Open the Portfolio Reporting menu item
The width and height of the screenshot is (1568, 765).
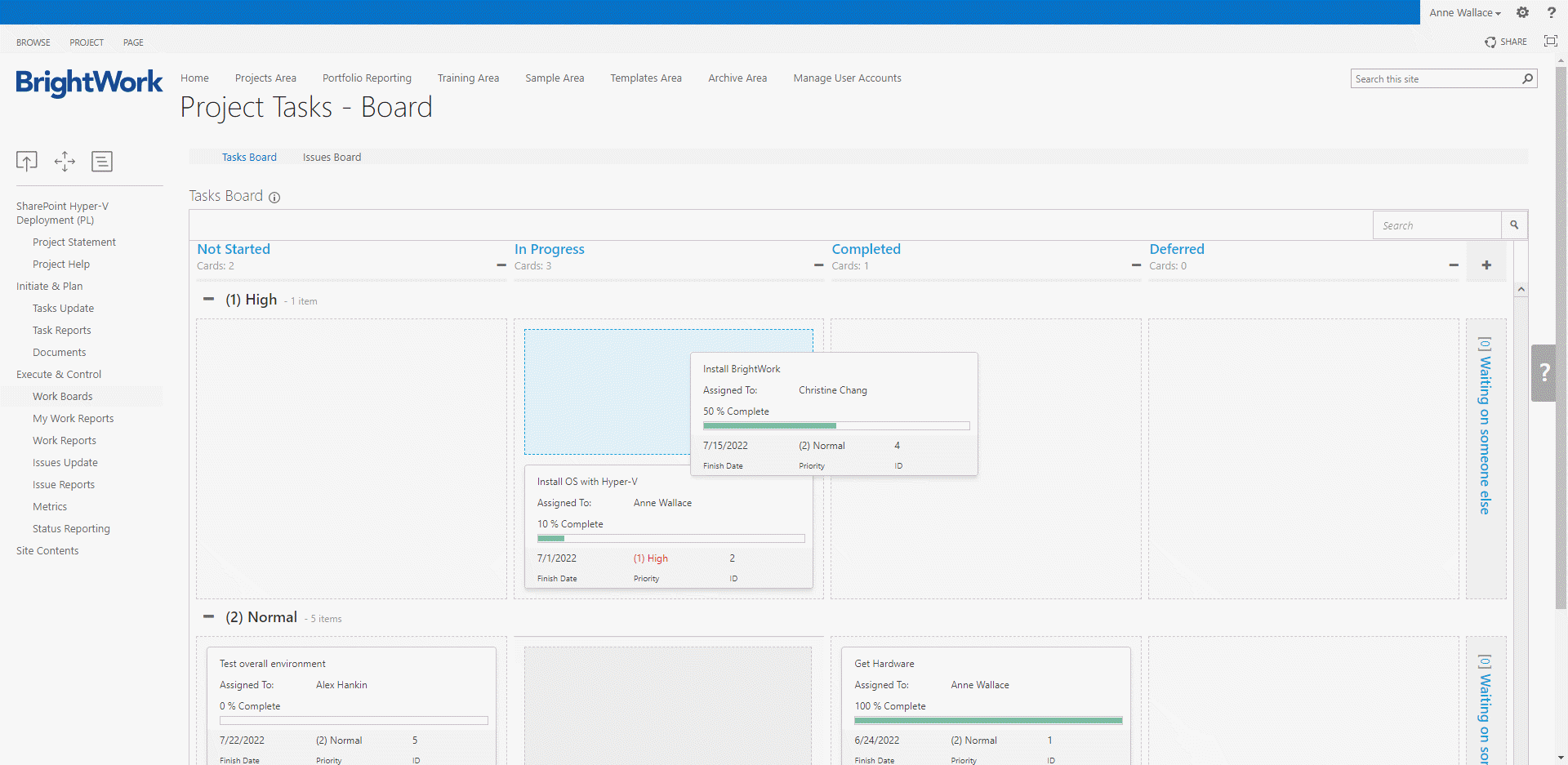coord(367,78)
